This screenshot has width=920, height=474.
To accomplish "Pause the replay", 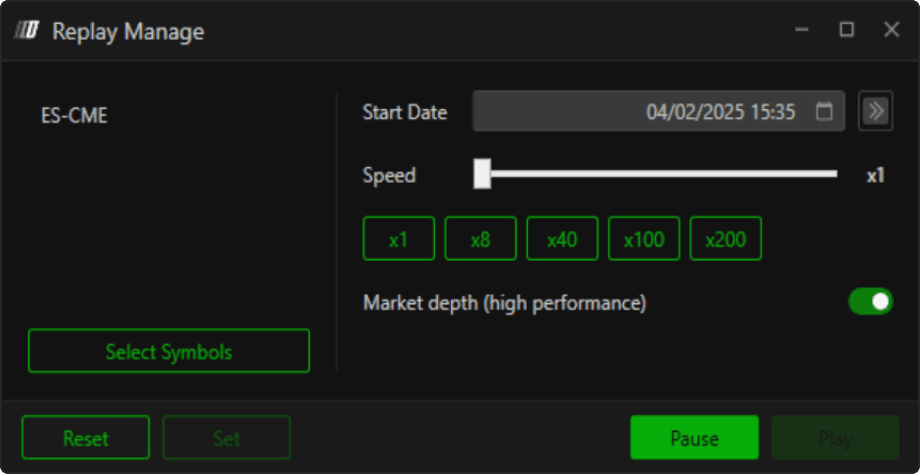I will (x=694, y=438).
